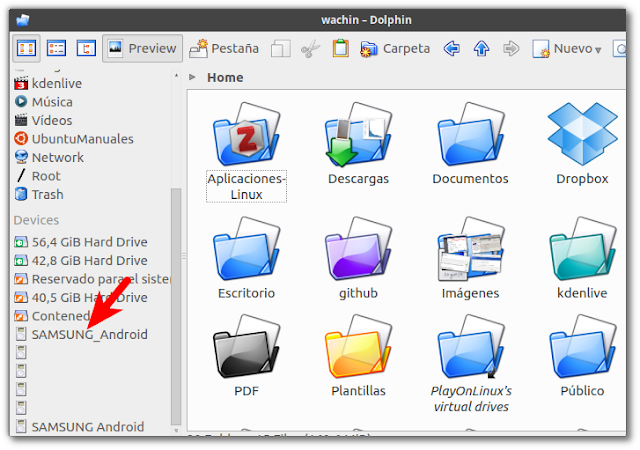The width and height of the screenshot is (640, 450).
Task: Select kdenlive teal folder
Action: pyautogui.click(x=582, y=258)
